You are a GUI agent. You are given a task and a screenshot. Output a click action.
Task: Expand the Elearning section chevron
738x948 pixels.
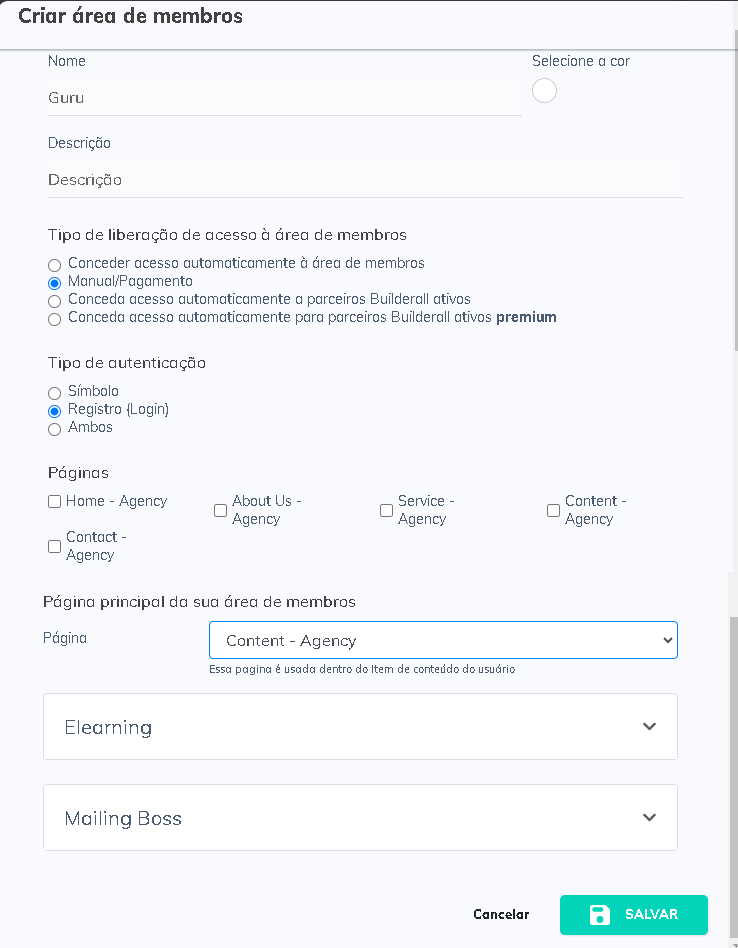649,727
